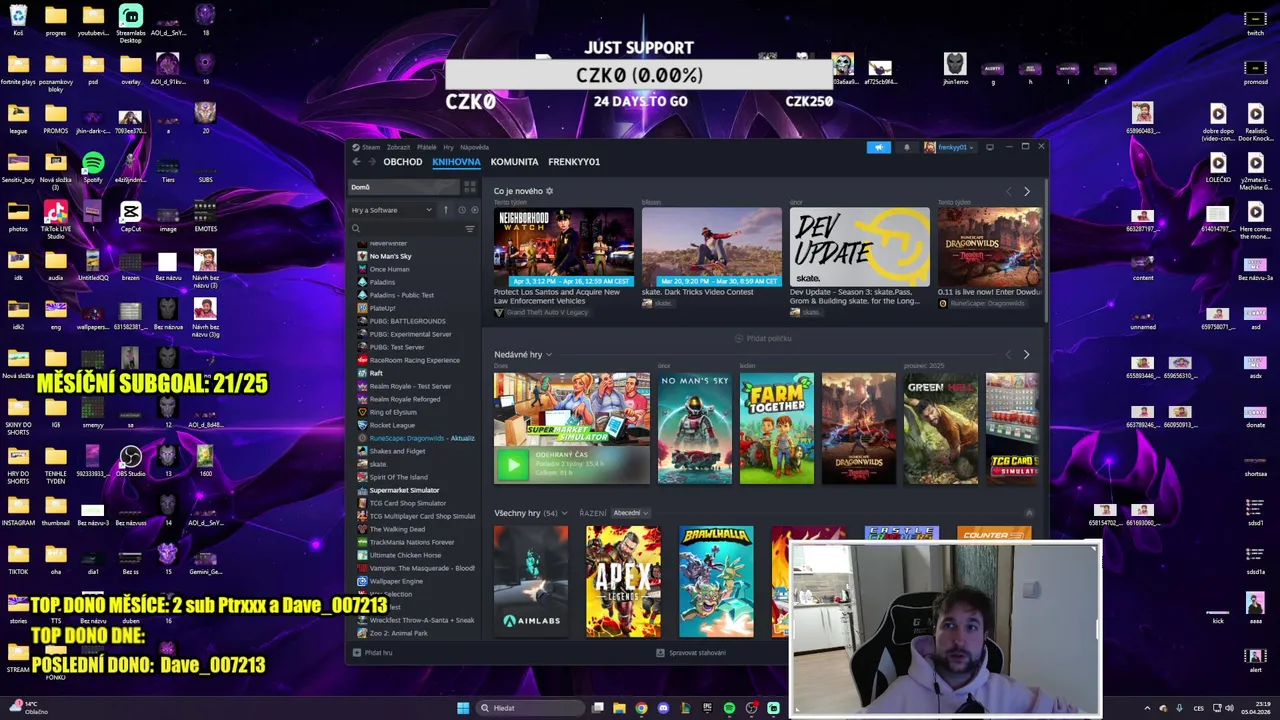This screenshot has height=720, width=1280.
Task: Click the Windows Start button
Action: 463,708
